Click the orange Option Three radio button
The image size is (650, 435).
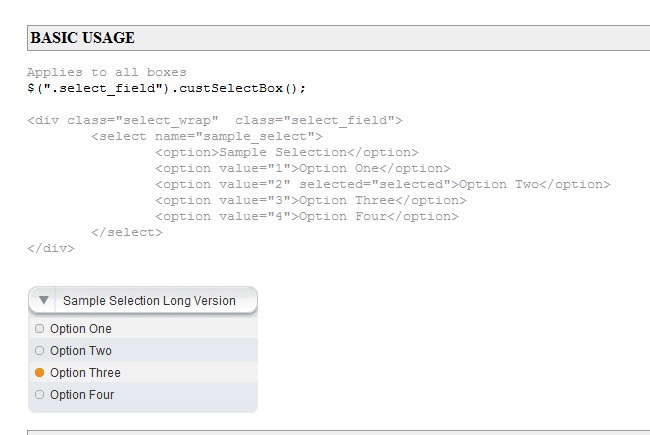(x=39, y=373)
